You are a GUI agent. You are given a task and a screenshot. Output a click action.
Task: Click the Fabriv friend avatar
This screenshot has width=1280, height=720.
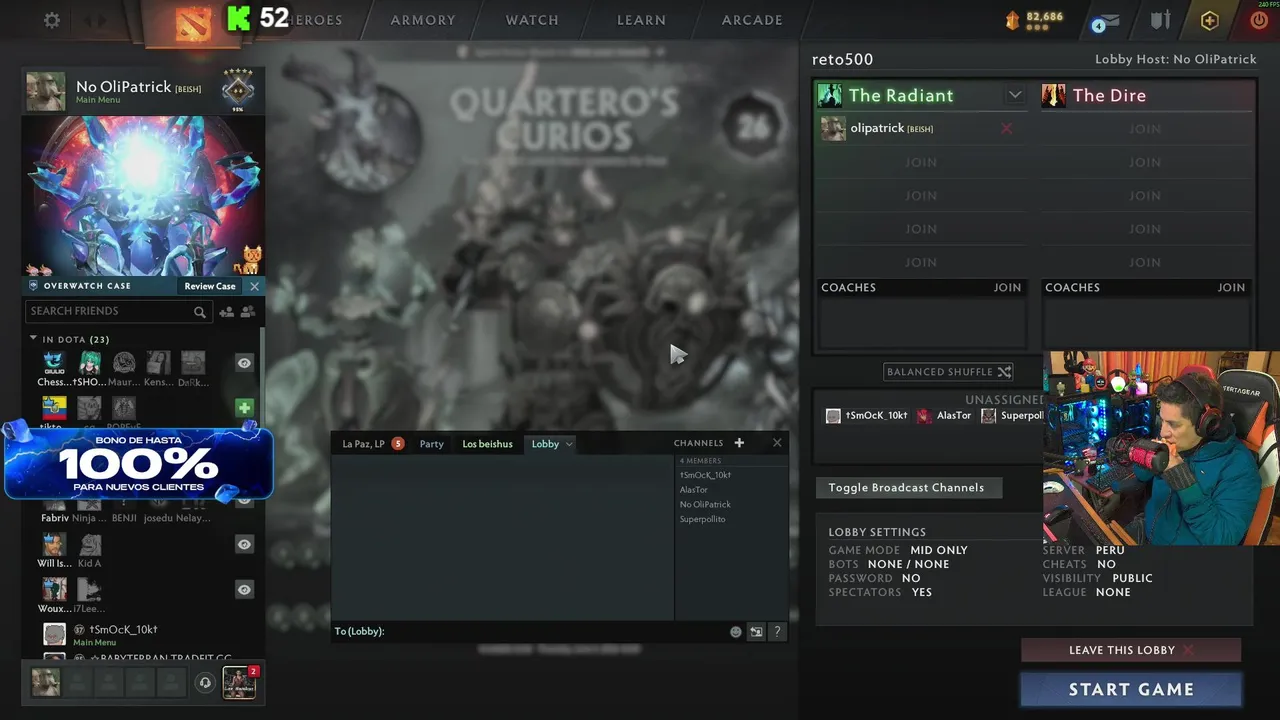coord(54,505)
